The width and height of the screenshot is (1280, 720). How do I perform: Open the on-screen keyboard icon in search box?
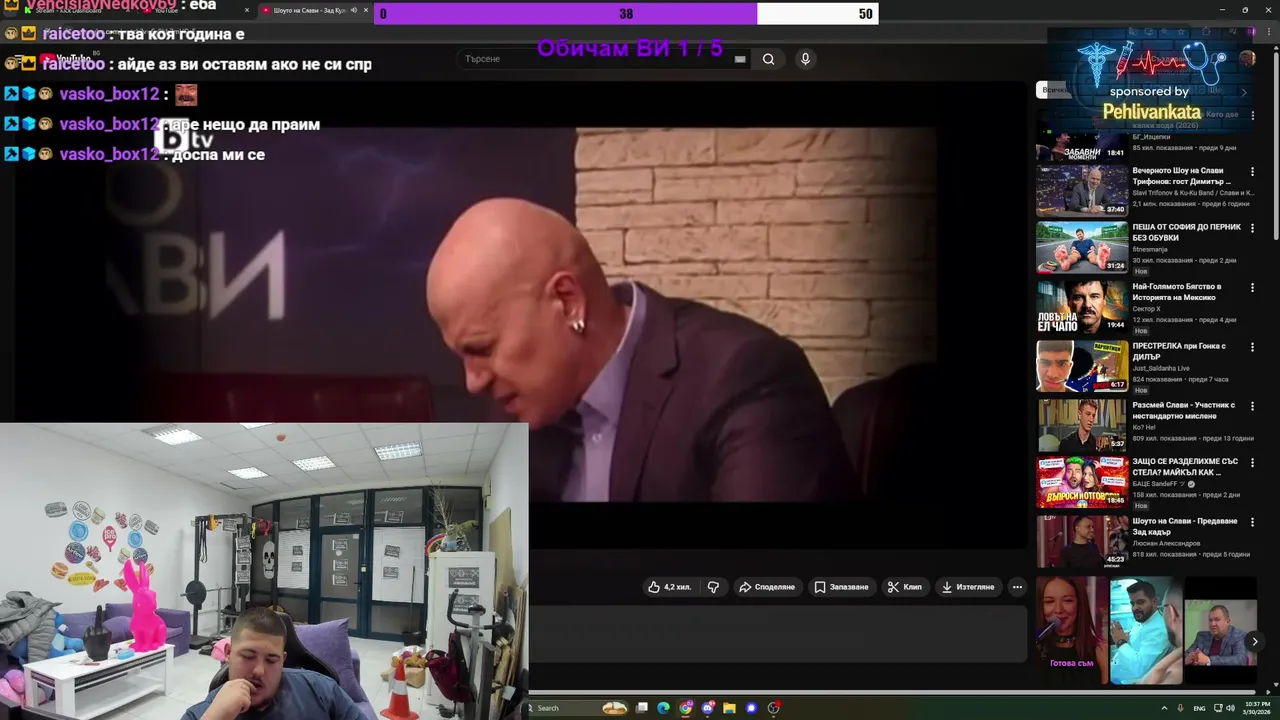(740, 59)
